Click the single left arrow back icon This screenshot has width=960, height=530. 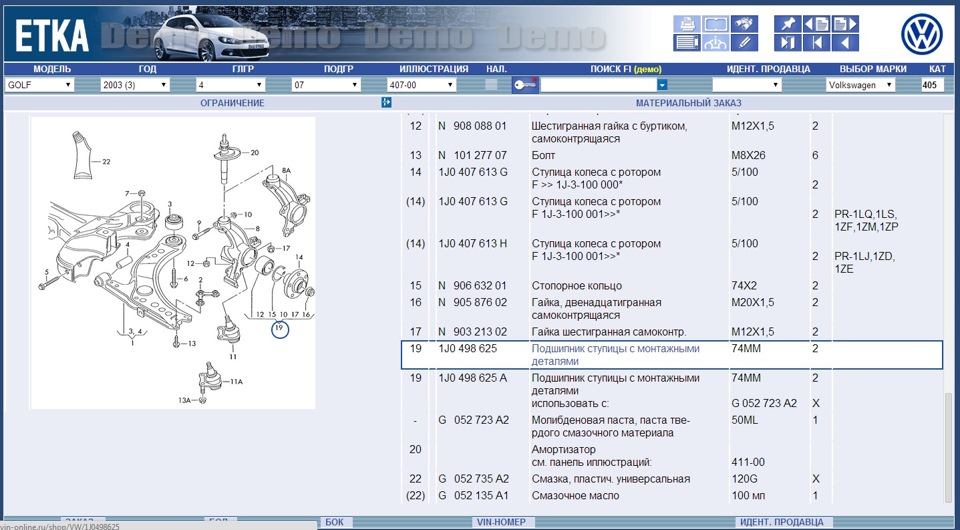click(845, 43)
